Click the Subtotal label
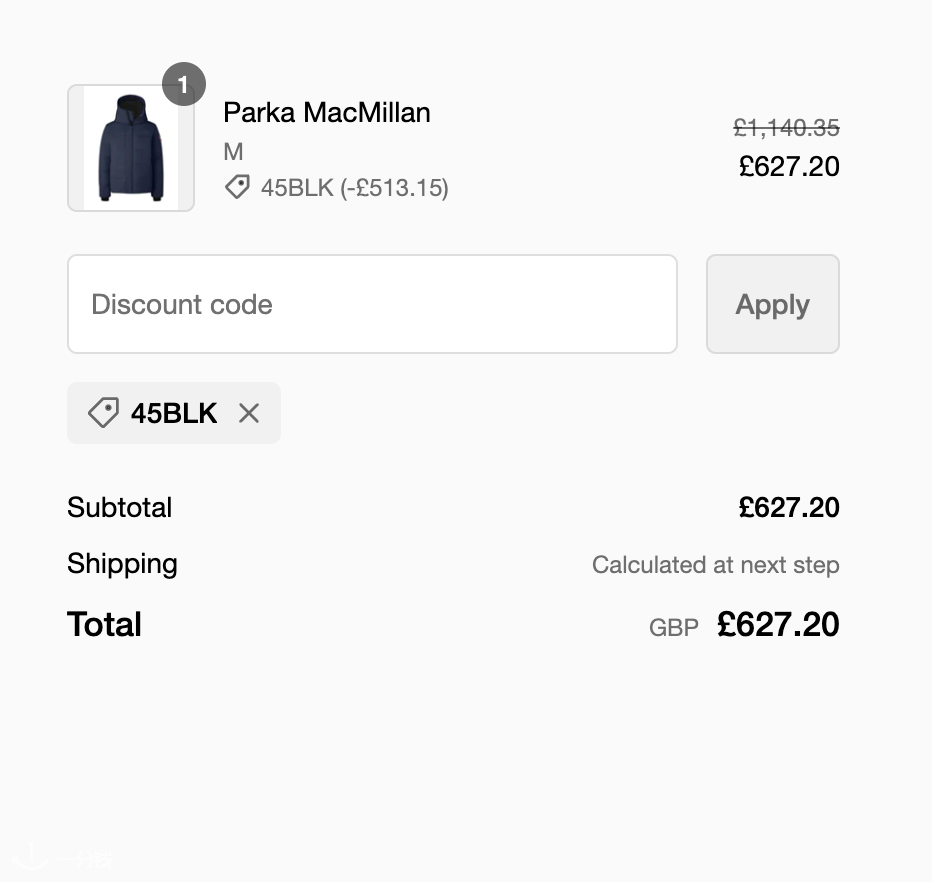The image size is (932, 882). [120, 507]
